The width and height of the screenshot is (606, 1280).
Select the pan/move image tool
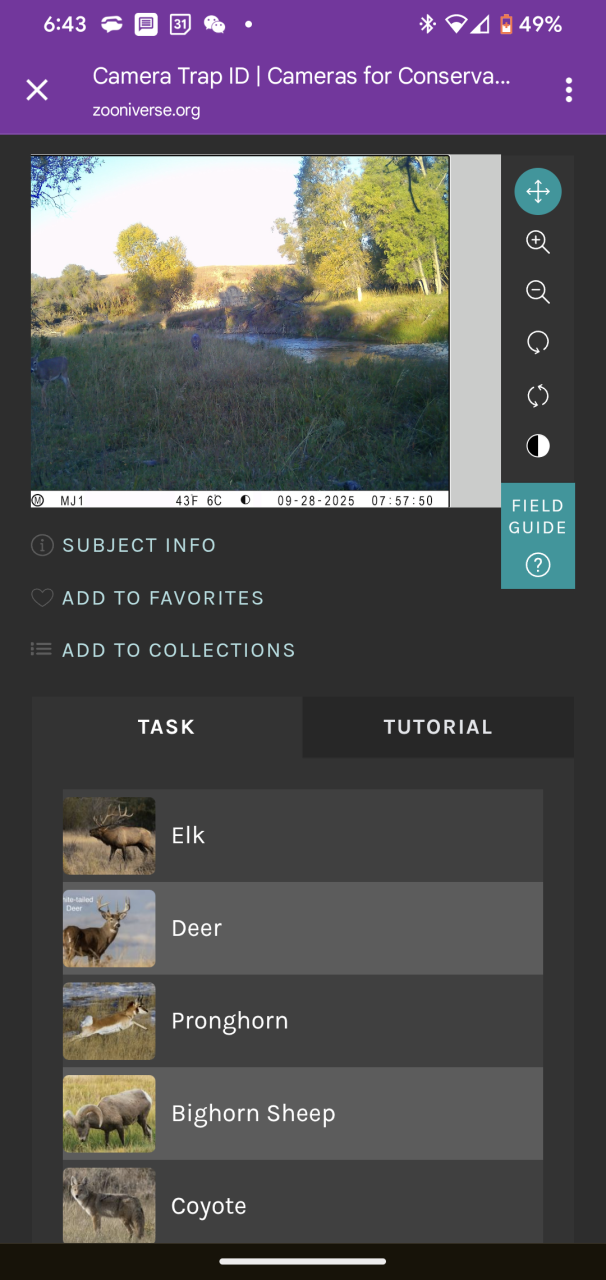pyautogui.click(x=538, y=192)
